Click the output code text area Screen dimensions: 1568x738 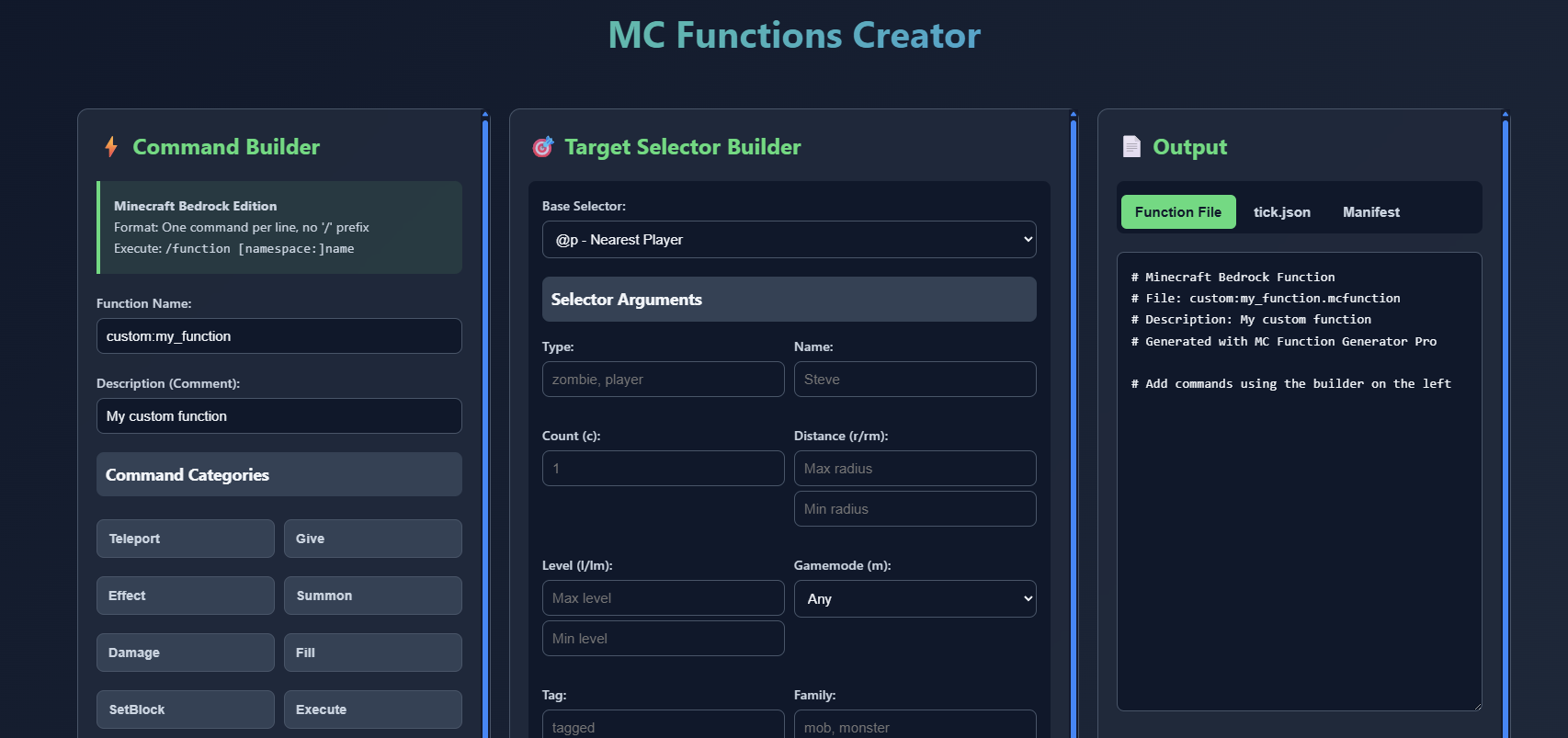click(x=1299, y=482)
